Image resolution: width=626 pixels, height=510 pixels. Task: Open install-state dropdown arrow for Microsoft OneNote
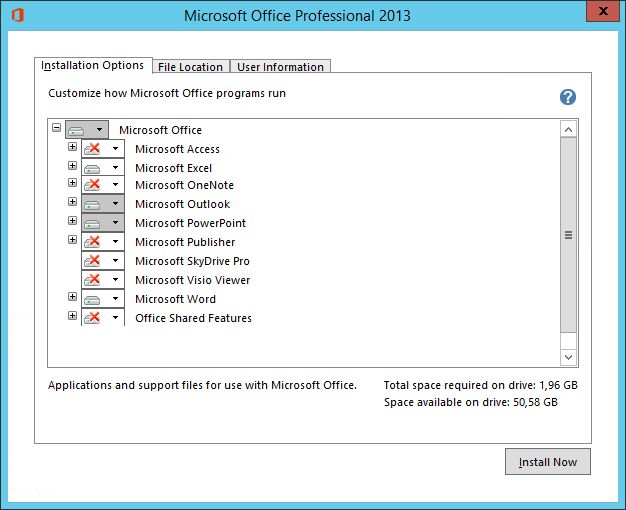click(x=115, y=185)
